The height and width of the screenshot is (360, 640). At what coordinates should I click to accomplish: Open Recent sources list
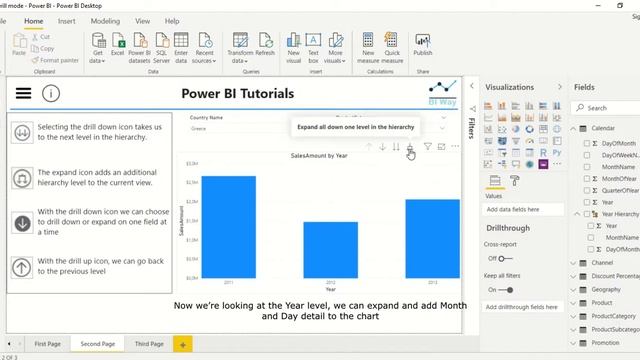point(204,48)
